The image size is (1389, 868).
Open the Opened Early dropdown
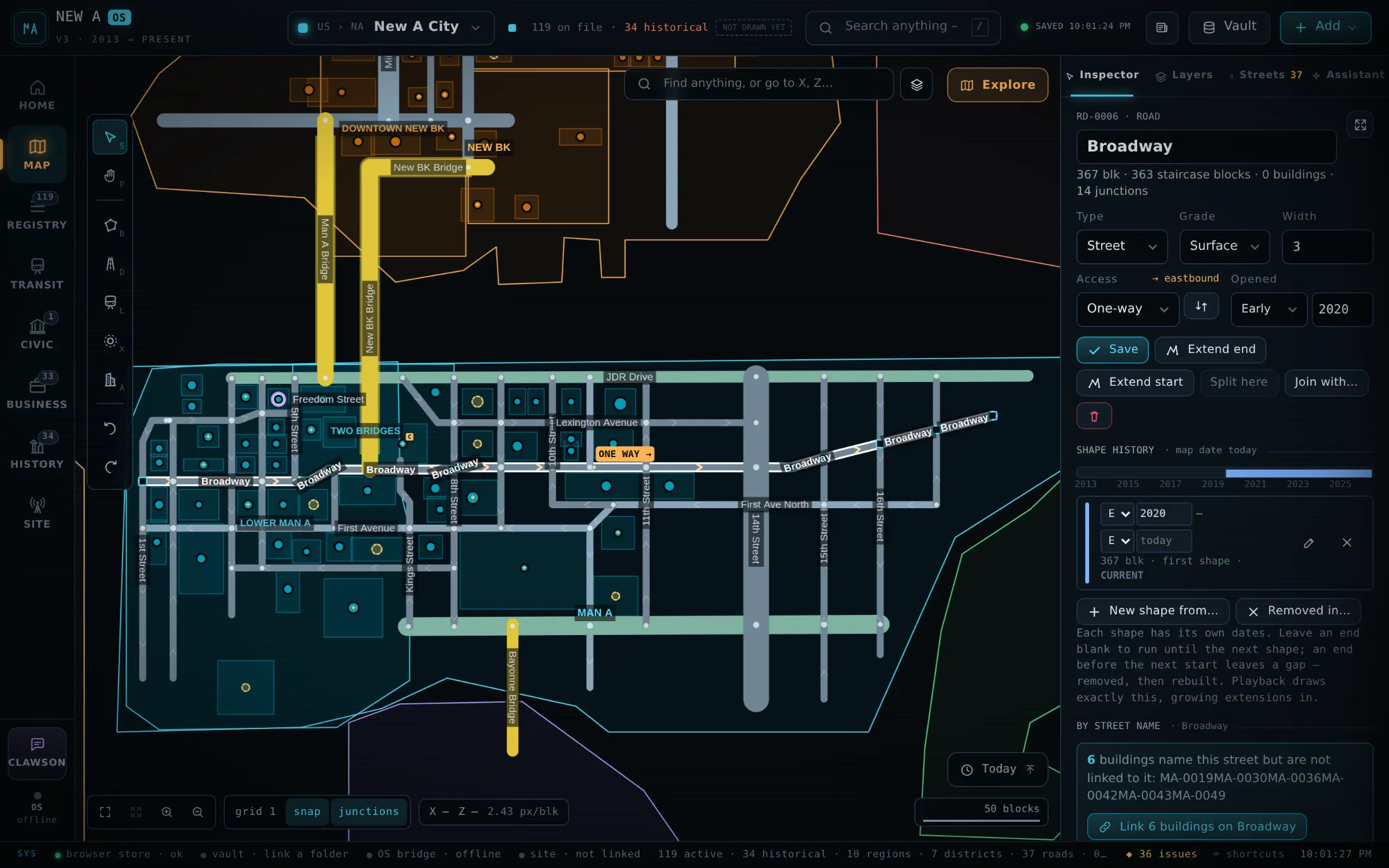1268,309
